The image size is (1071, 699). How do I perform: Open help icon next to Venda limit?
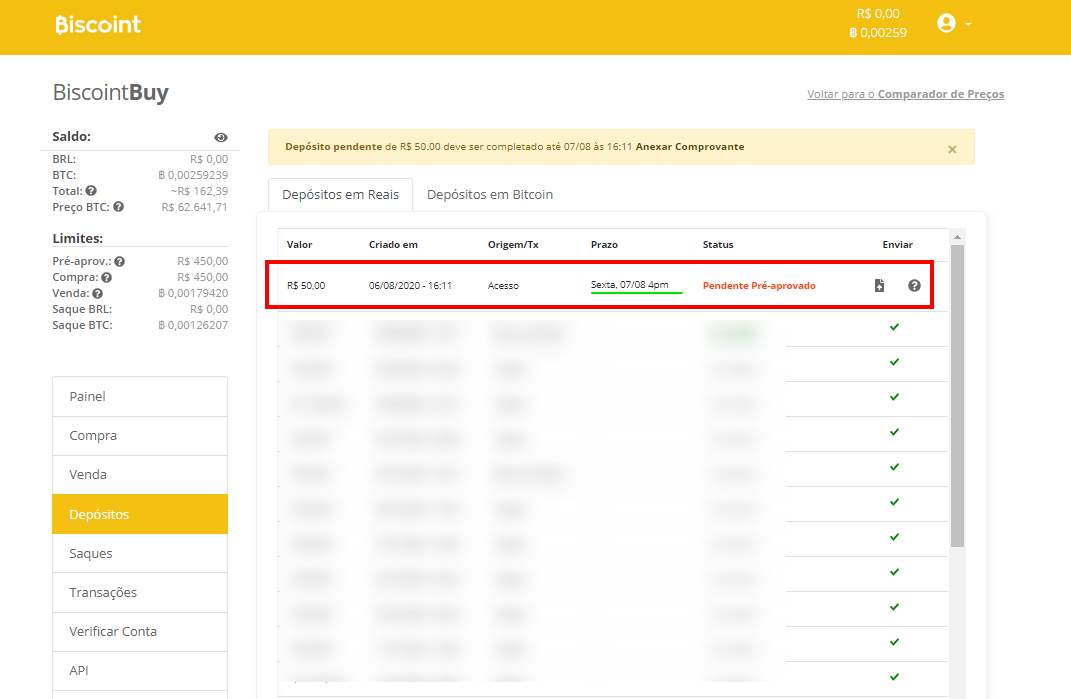pyautogui.click(x=98, y=294)
